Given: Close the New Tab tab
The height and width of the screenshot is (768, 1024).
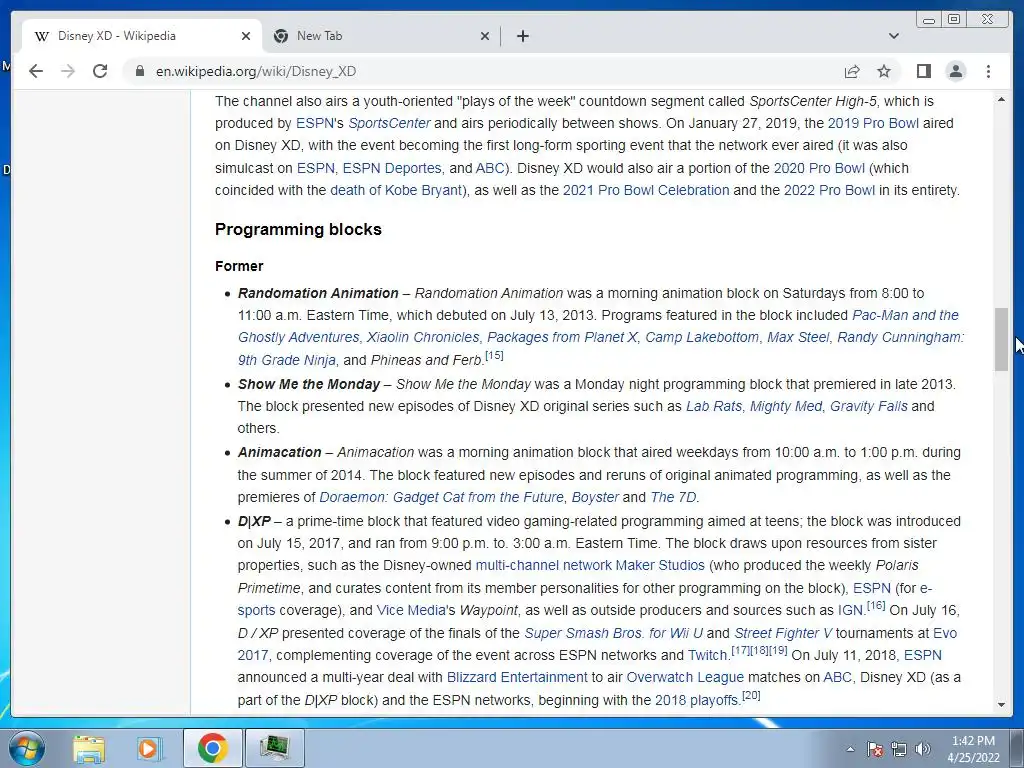Looking at the screenshot, I should click(x=485, y=36).
